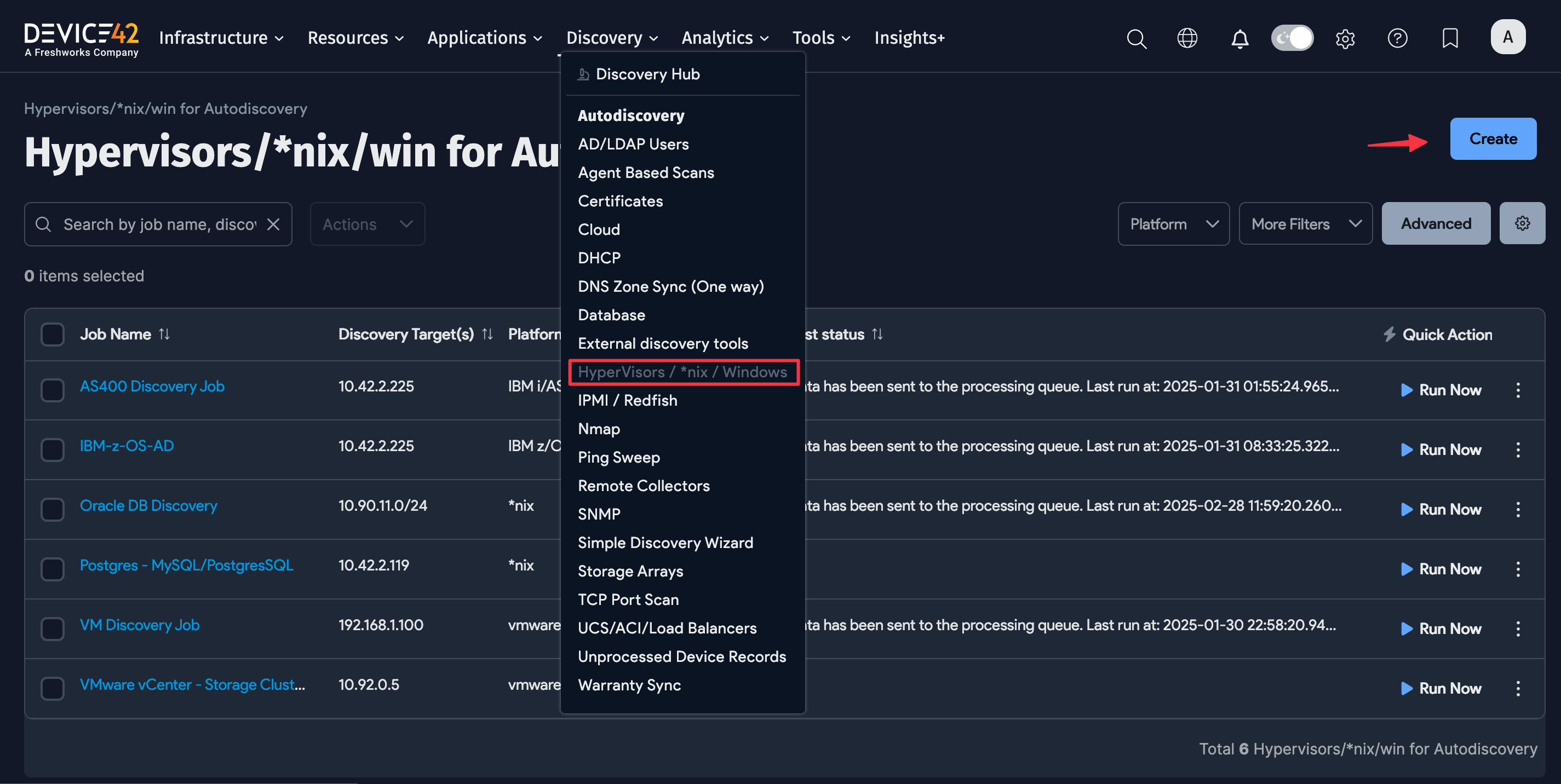Screen dimensions: 1561x784
Task: Toggle the dark mode switch
Action: coord(1292,37)
